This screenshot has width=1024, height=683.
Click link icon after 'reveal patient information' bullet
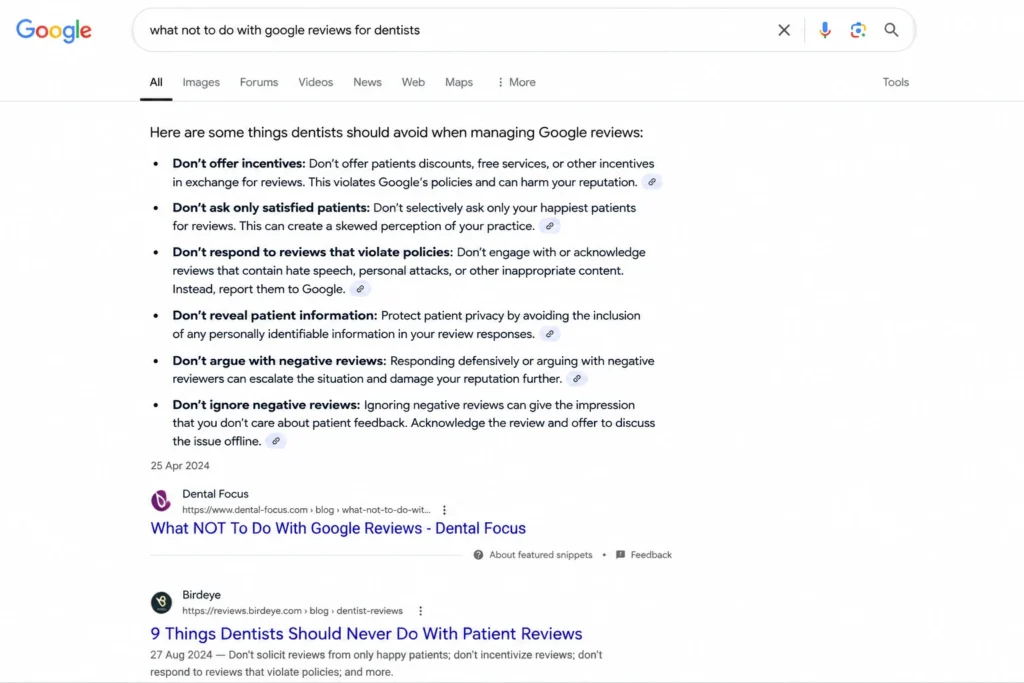pos(550,334)
